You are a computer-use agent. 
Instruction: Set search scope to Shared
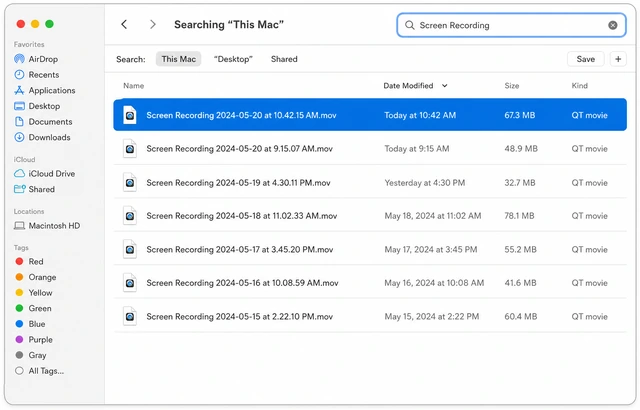284,59
